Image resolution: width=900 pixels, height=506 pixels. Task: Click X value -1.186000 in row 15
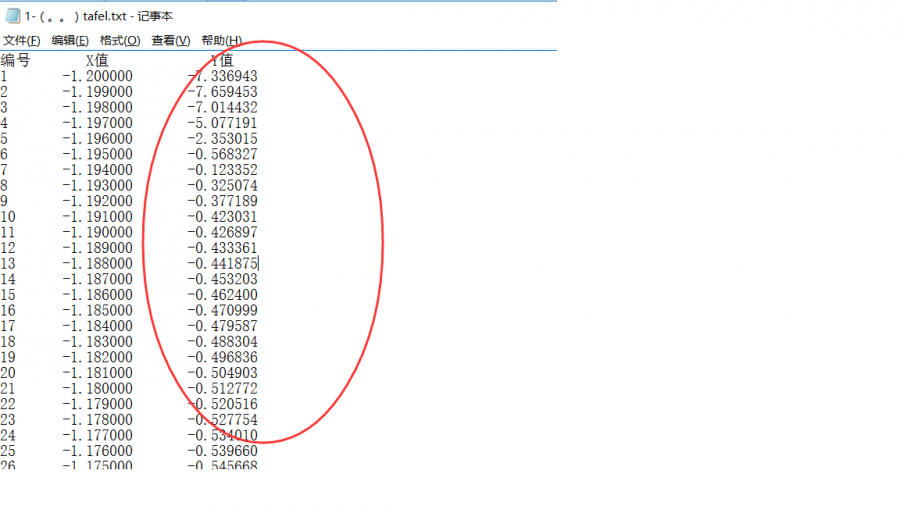click(98, 295)
